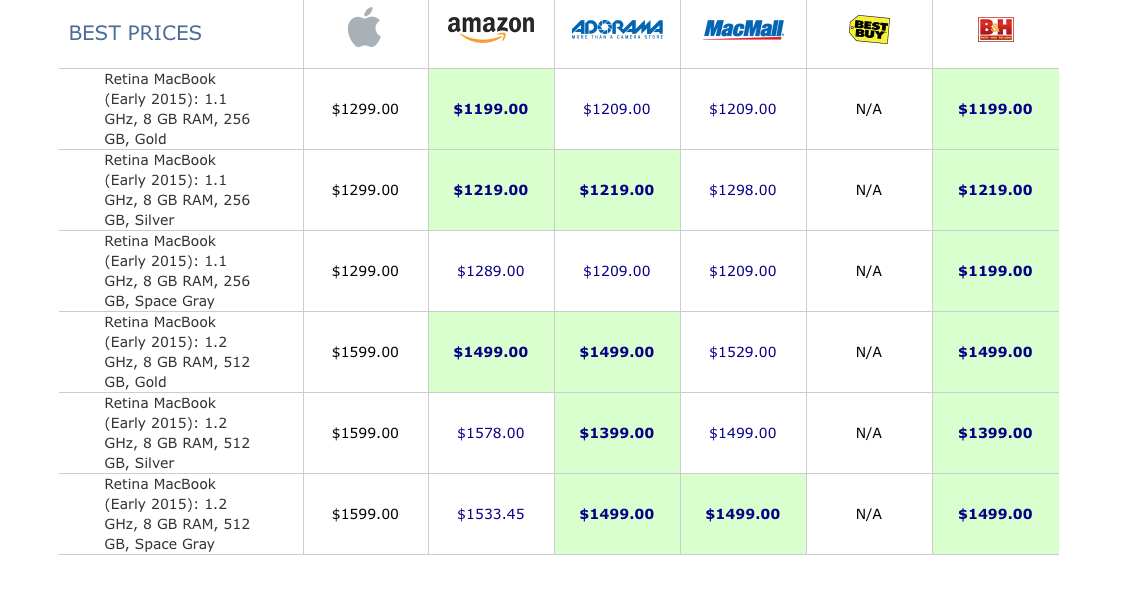Open B&H $1199.00 Space Gray 256 GB price
Image resolution: width=1131 pixels, height=591 pixels.
pos(995,271)
